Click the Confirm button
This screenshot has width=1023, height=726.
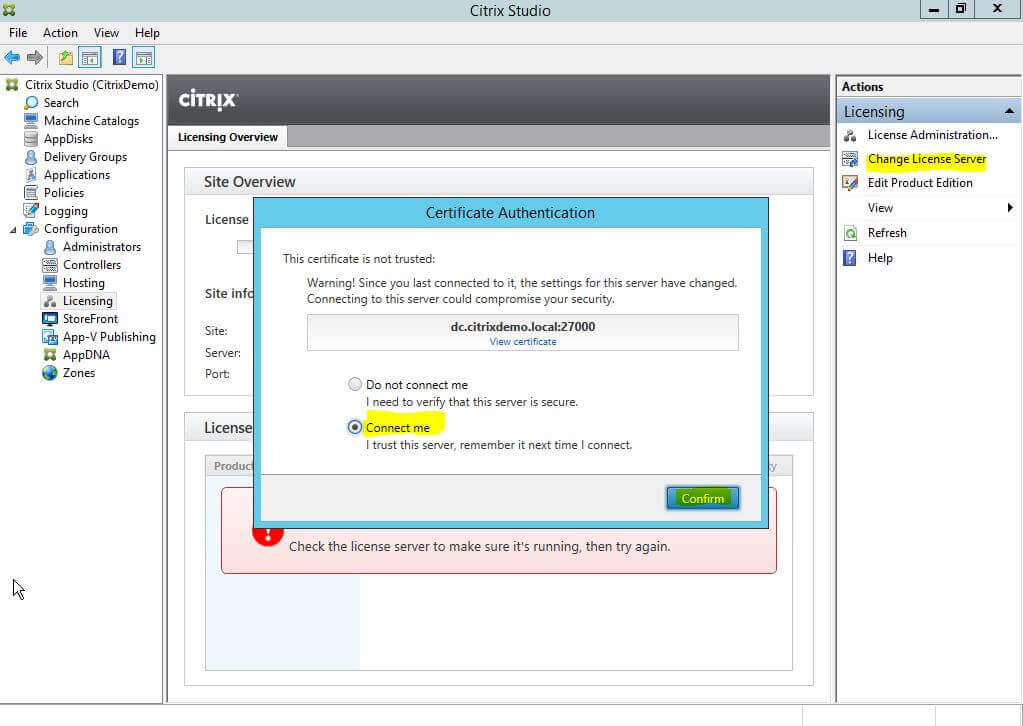[x=703, y=498]
